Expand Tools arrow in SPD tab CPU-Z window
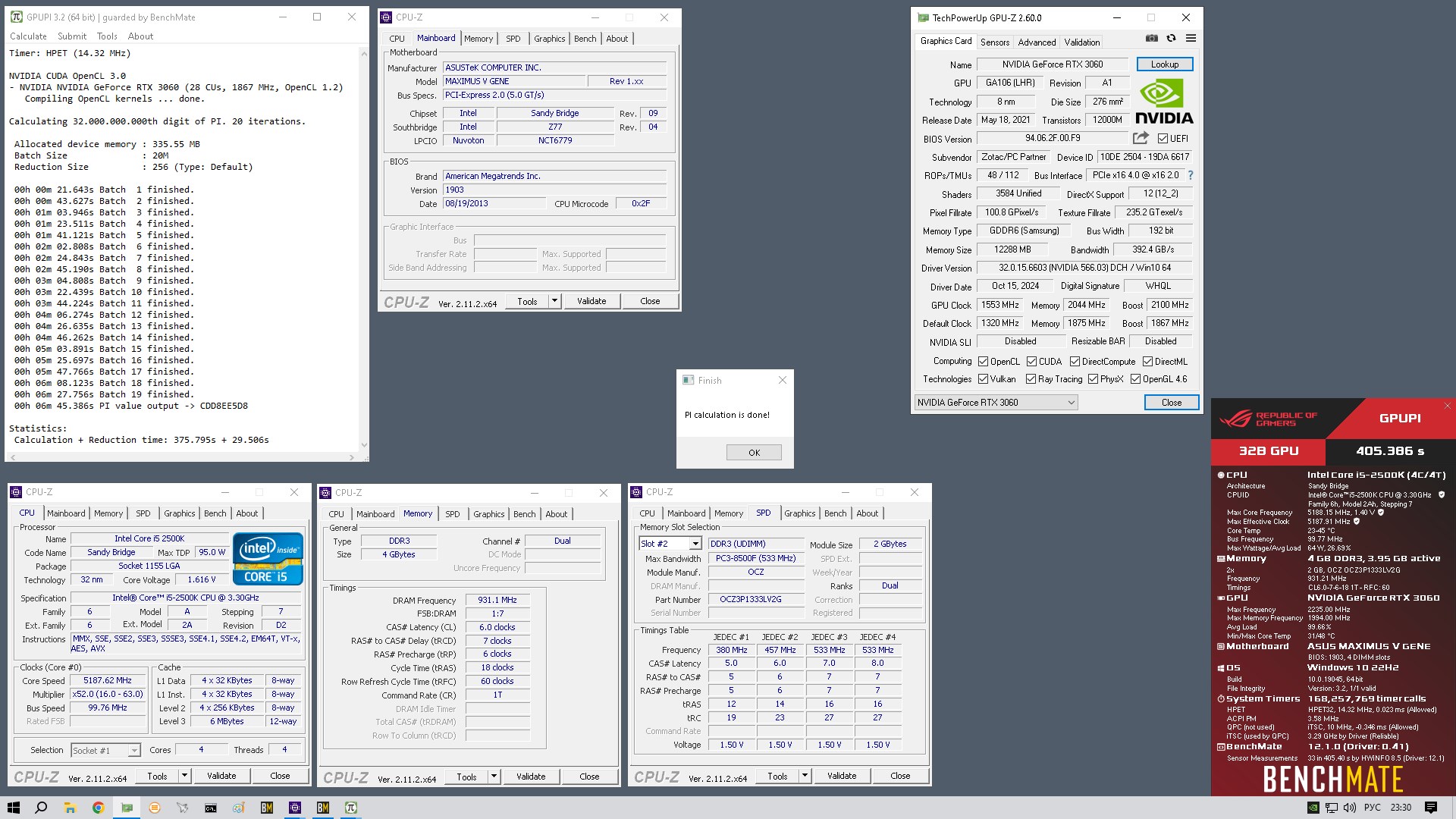This screenshot has height=819, width=1456. pos(805,776)
